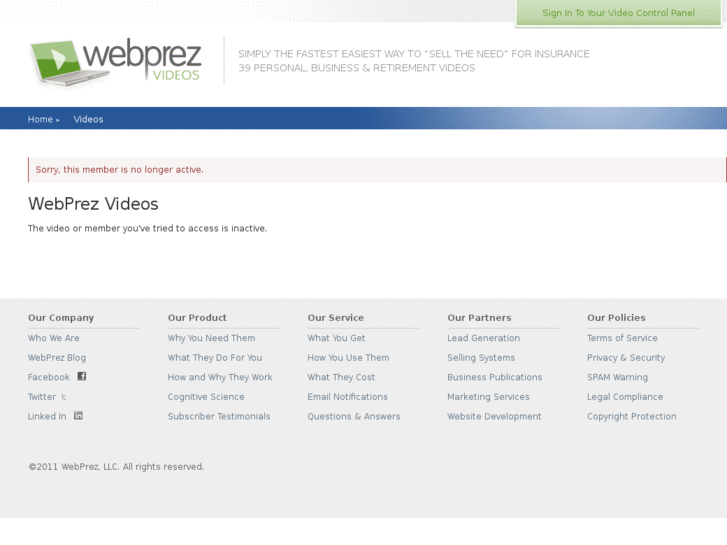727x545 pixels.
Task: Open the Linked In text link
Action: 47,416
